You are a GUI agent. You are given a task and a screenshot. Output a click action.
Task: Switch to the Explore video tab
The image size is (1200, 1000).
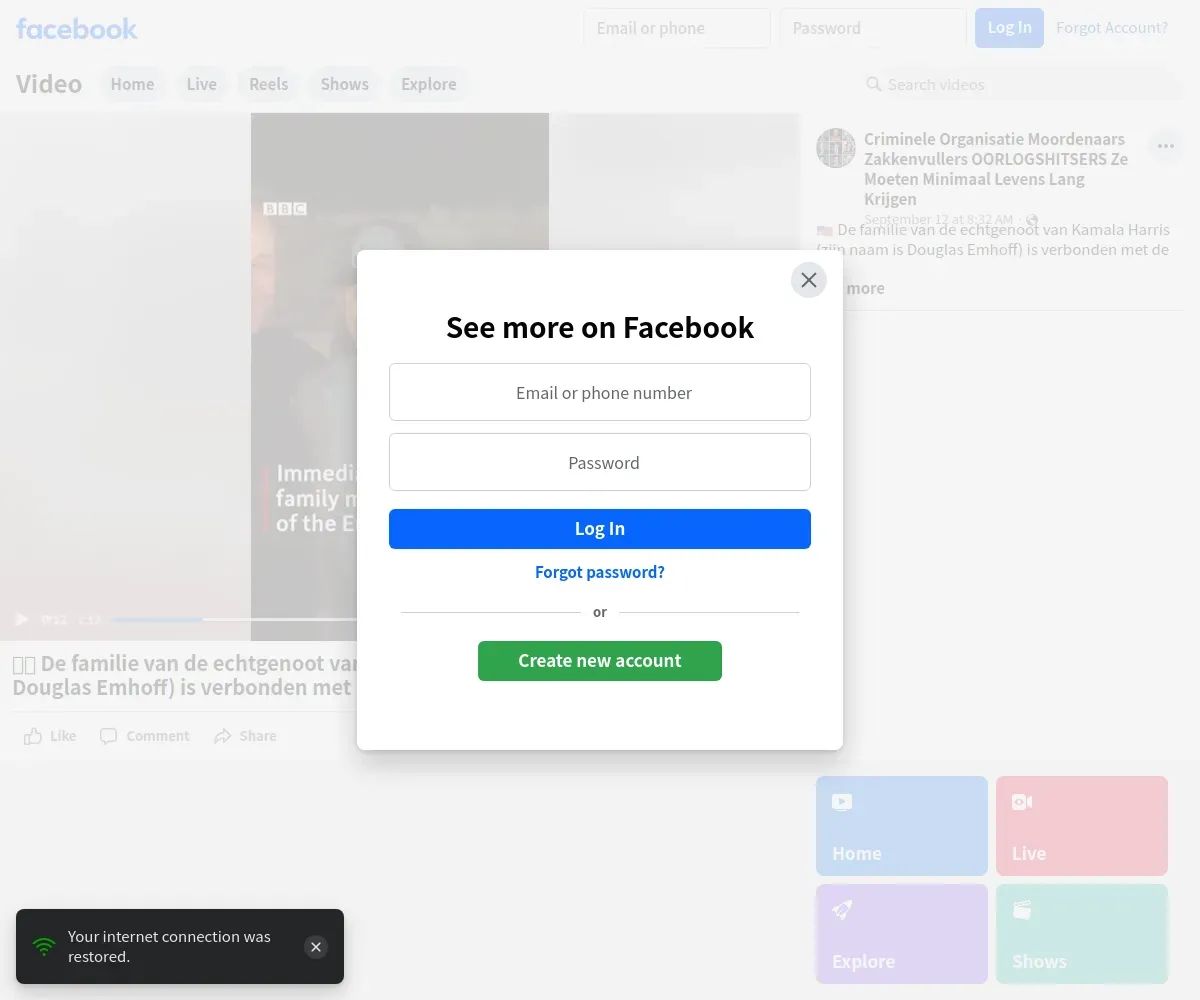coord(429,84)
